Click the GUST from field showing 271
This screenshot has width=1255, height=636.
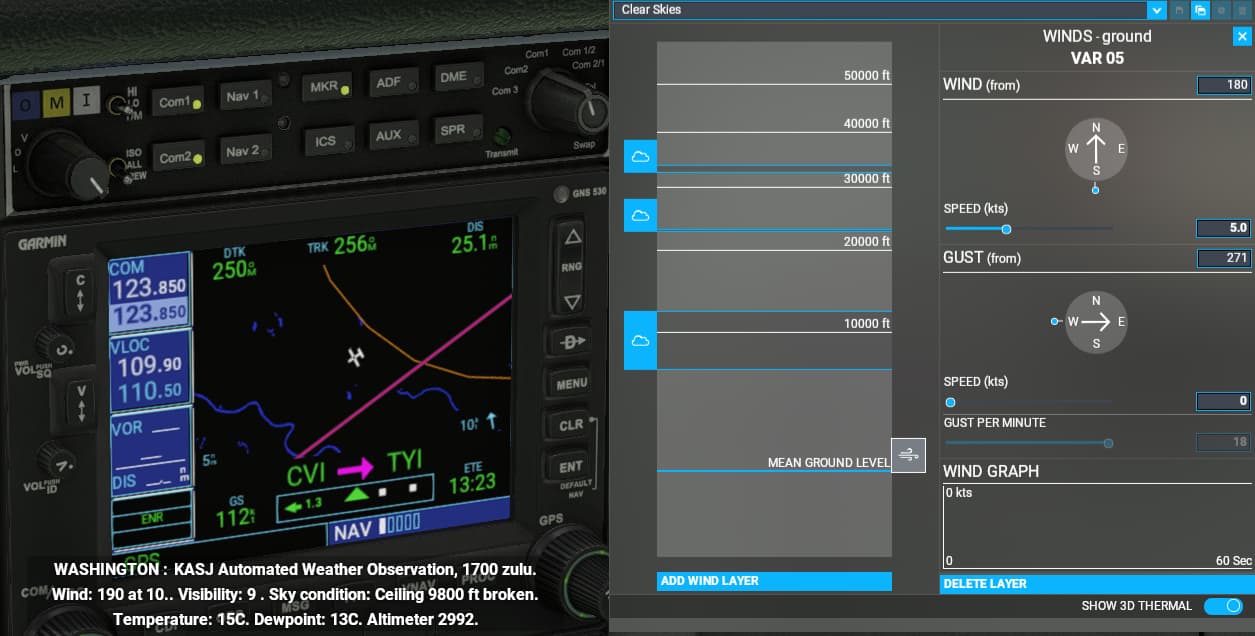coord(1224,258)
